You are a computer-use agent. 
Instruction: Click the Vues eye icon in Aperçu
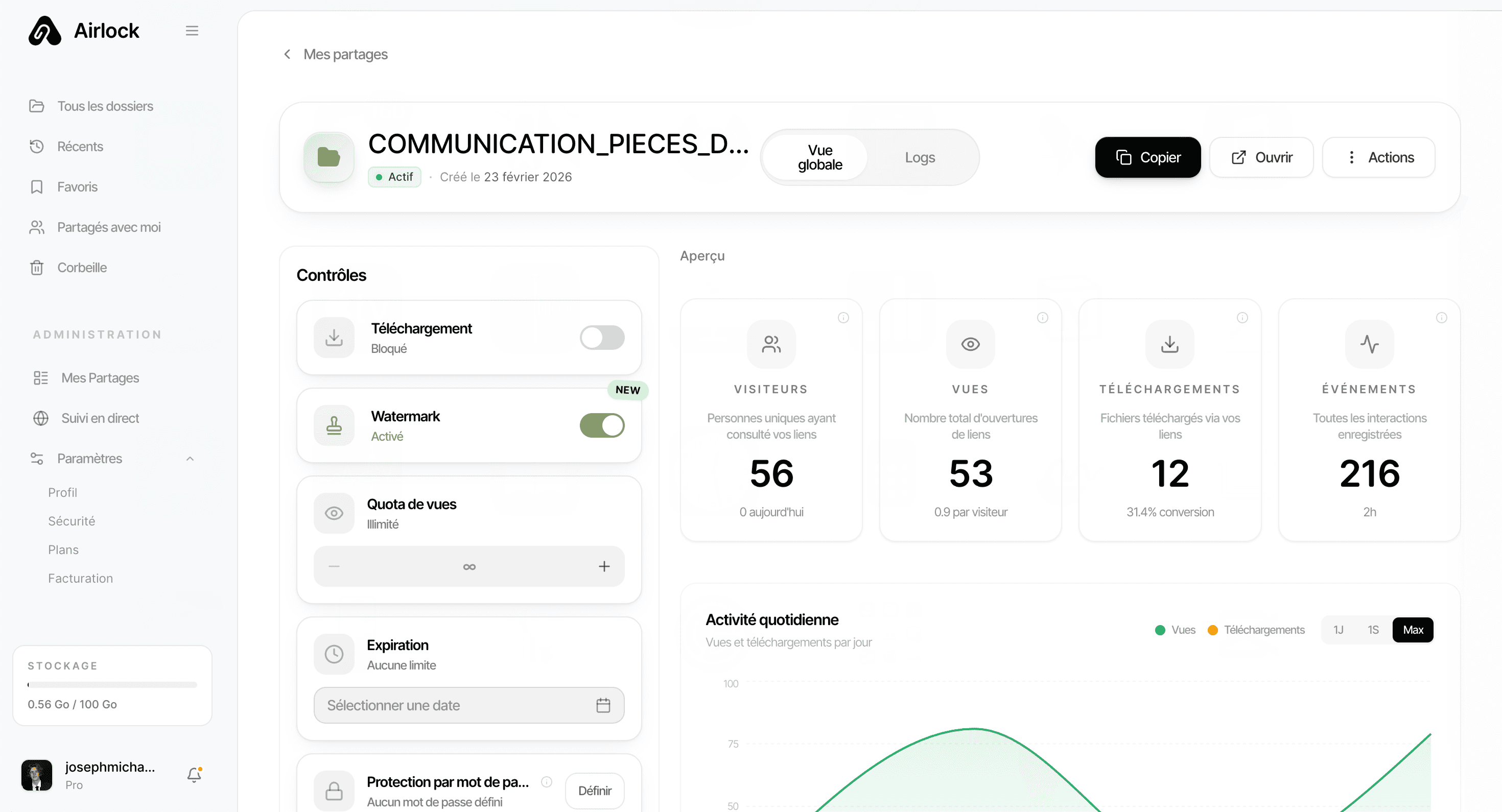point(971,344)
